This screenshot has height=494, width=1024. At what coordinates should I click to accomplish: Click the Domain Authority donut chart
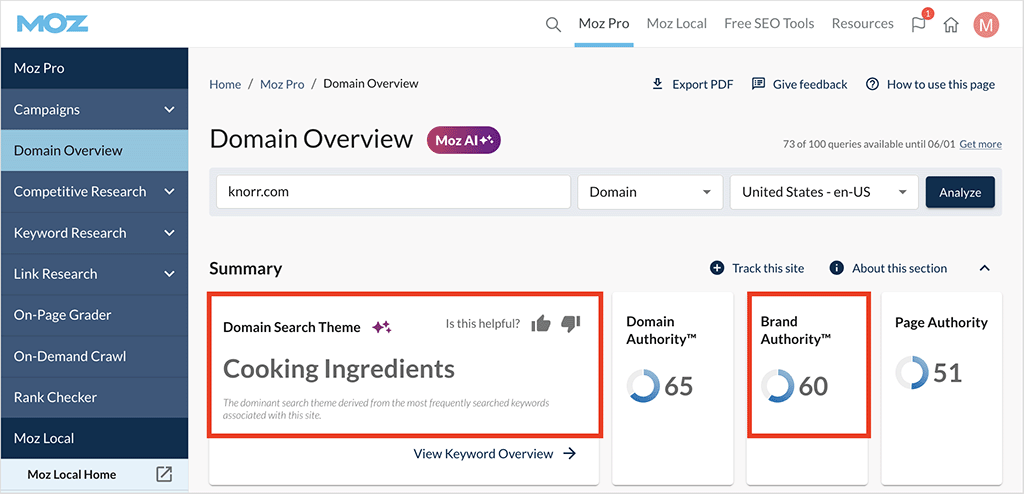[643, 386]
